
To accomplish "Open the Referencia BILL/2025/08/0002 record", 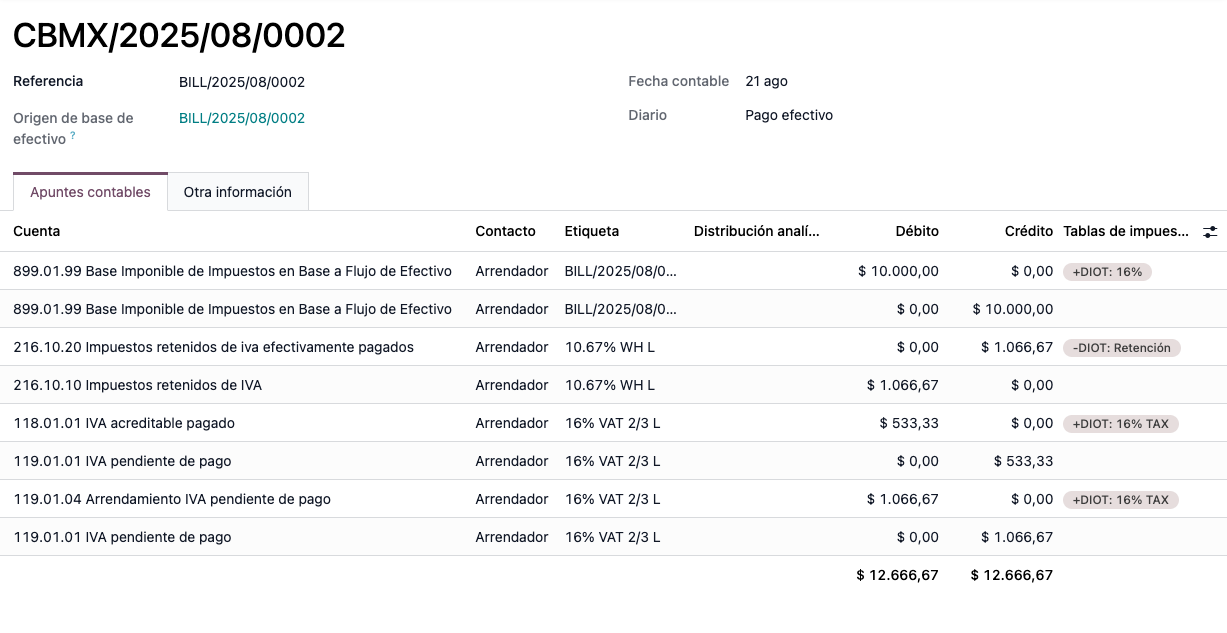I will coord(241,81).
